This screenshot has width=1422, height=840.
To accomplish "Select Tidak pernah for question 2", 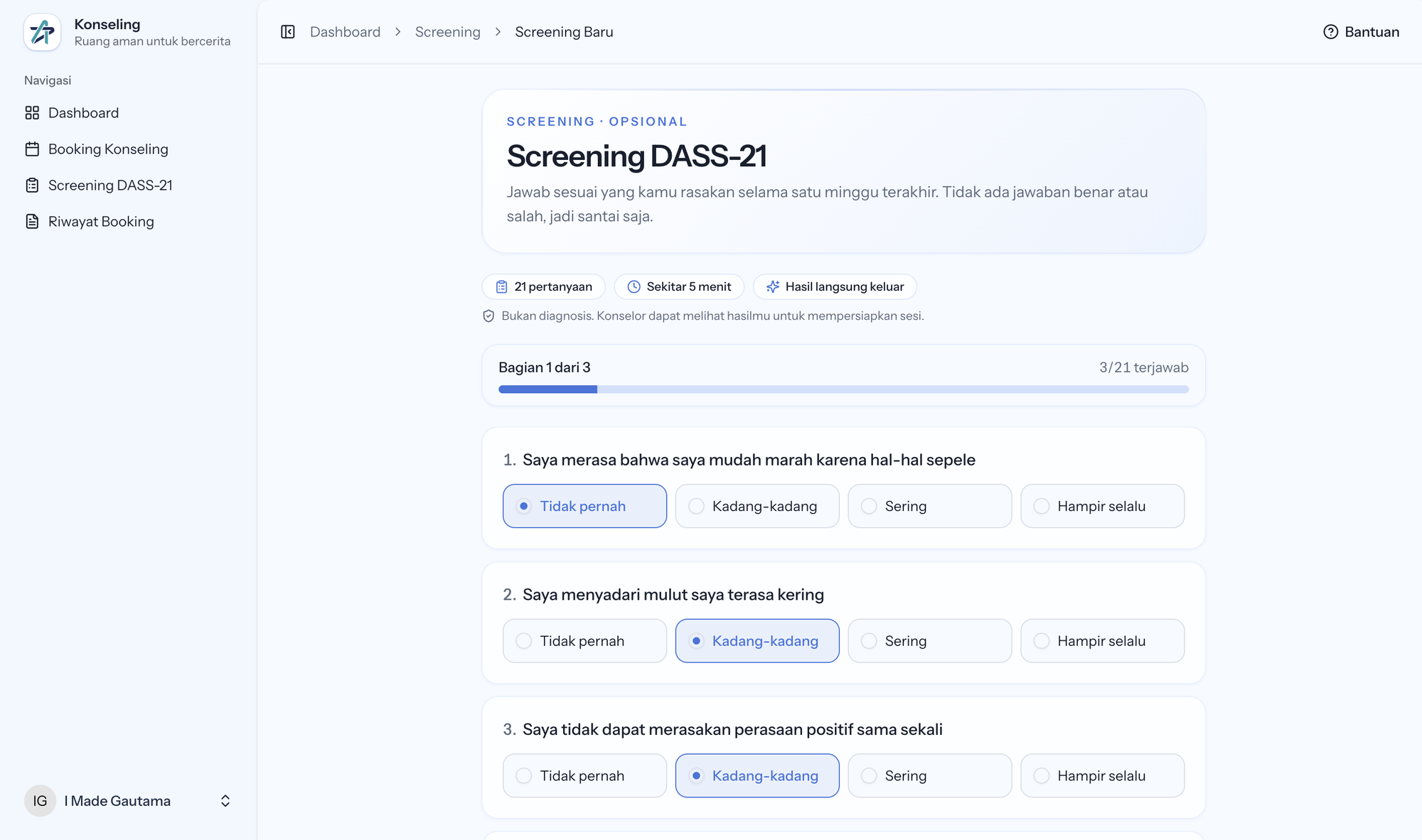I will point(584,641).
